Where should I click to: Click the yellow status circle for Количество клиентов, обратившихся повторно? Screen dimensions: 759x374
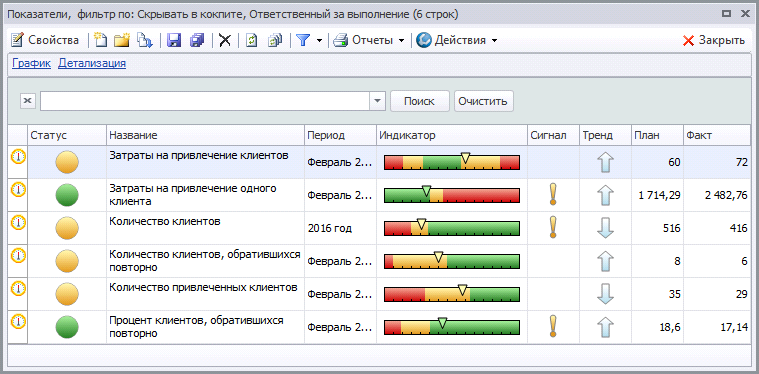click(x=67, y=261)
